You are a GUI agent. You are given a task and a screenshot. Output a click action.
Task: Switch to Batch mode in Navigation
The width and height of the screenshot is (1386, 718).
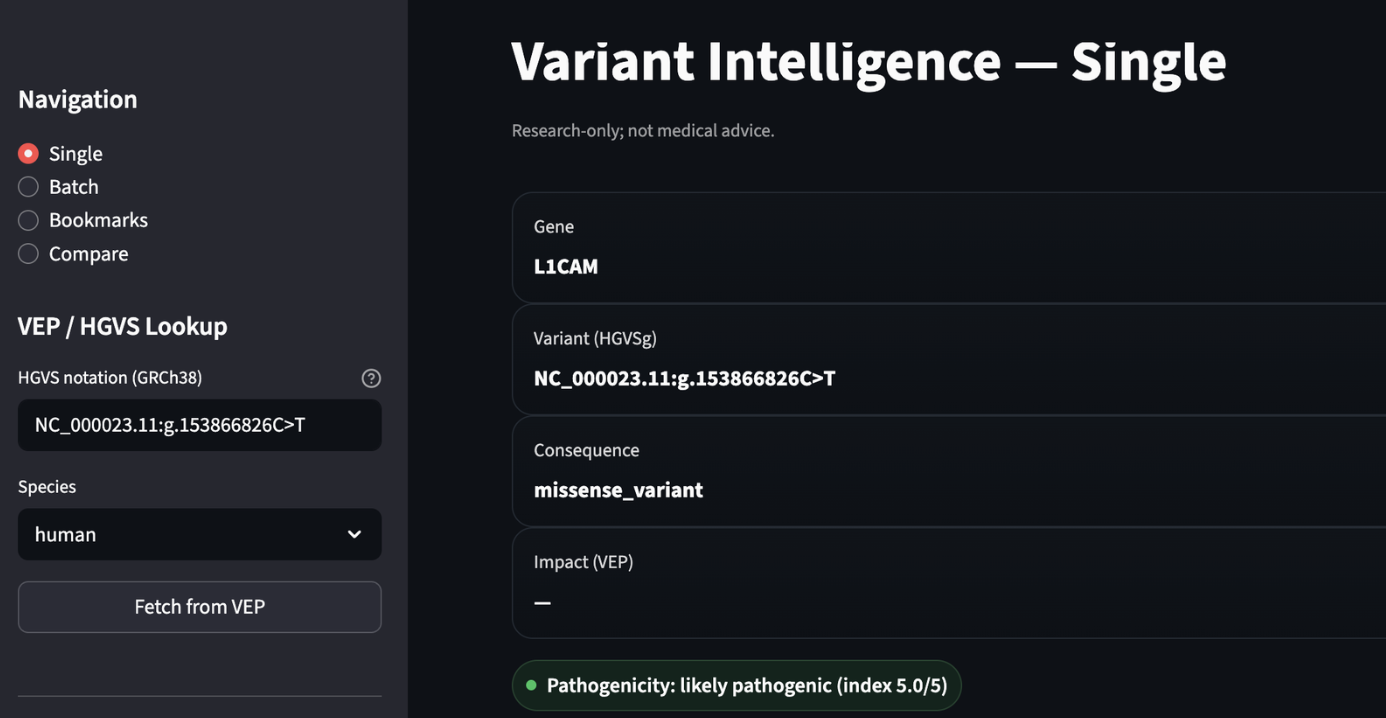click(x=28, y=187)
